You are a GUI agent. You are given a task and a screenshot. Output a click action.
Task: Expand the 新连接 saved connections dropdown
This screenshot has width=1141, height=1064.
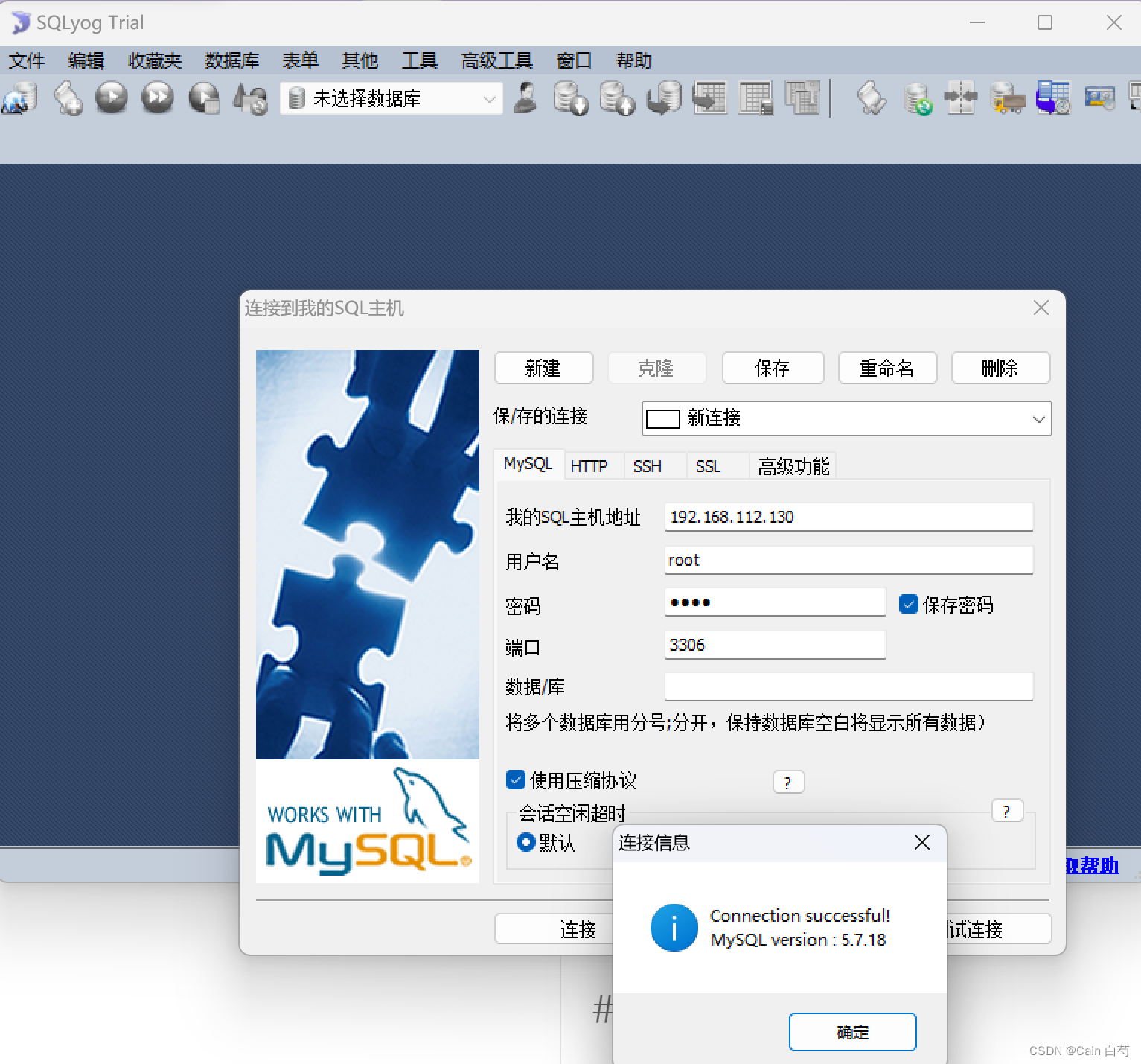point(1038,419)
